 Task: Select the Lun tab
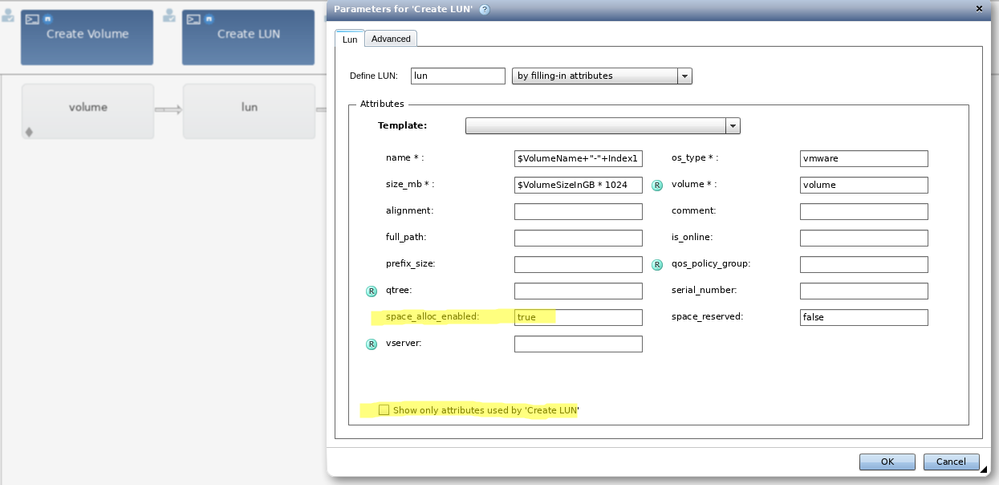pos(350,39)
